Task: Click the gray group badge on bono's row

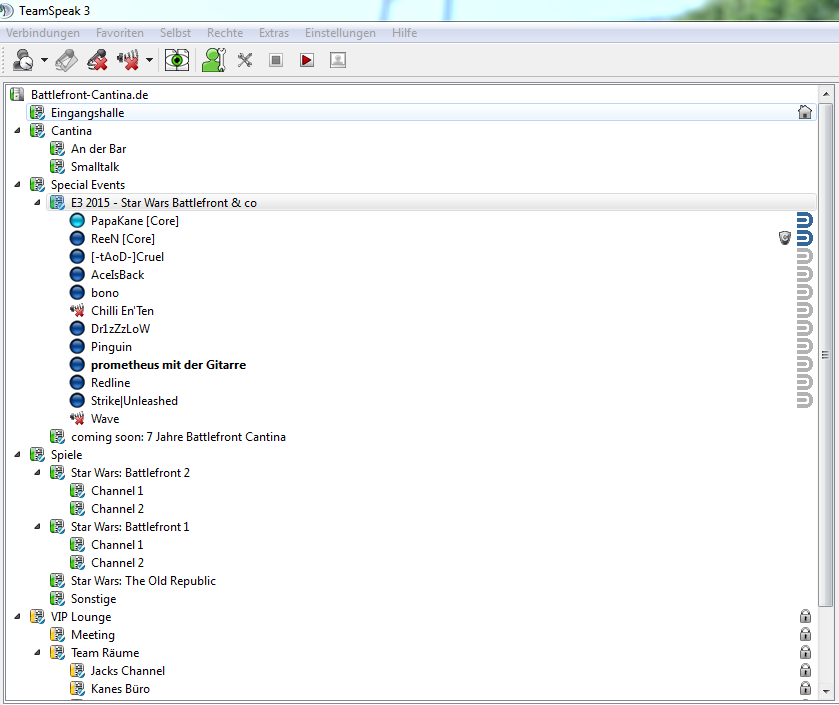Action: click(x=804, y=293)
